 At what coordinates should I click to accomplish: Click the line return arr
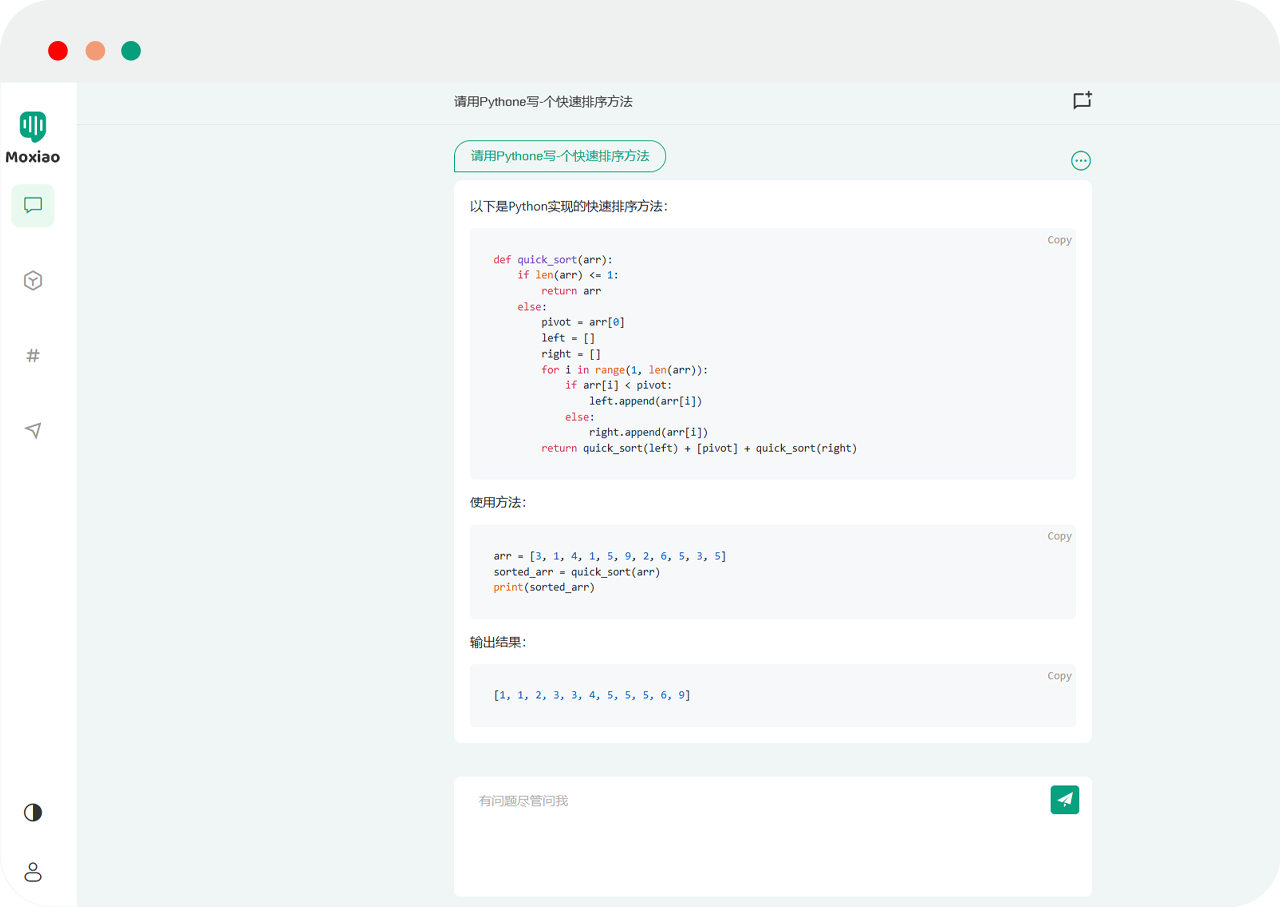(x=571, y=291)
